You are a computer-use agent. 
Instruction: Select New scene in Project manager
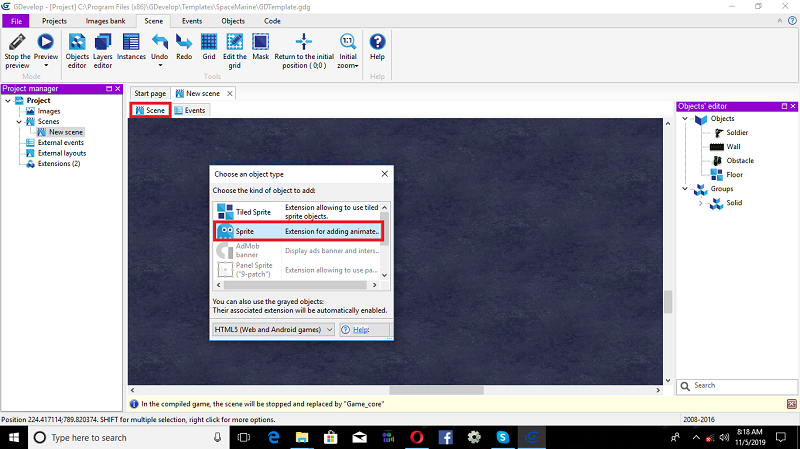pyautogui.click(x=66, y=132)
